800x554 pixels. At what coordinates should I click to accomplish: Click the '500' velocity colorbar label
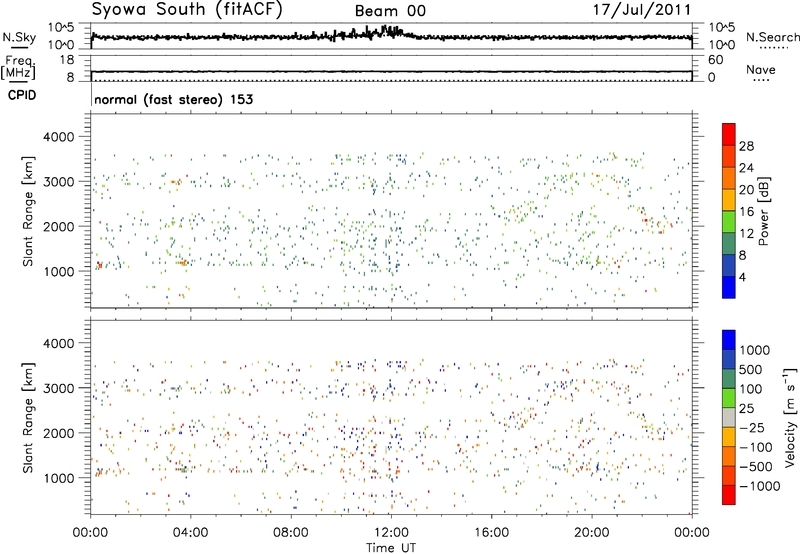point(751,370)
